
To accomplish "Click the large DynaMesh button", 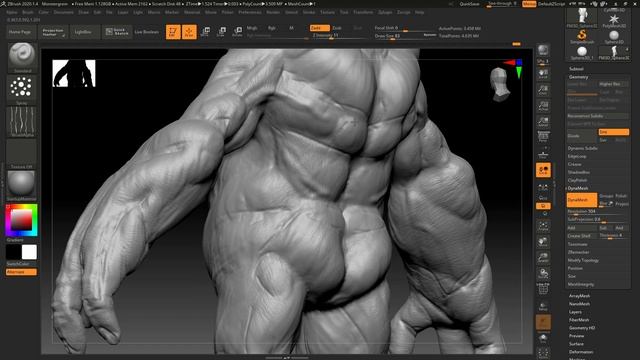I will click(582, 200).
